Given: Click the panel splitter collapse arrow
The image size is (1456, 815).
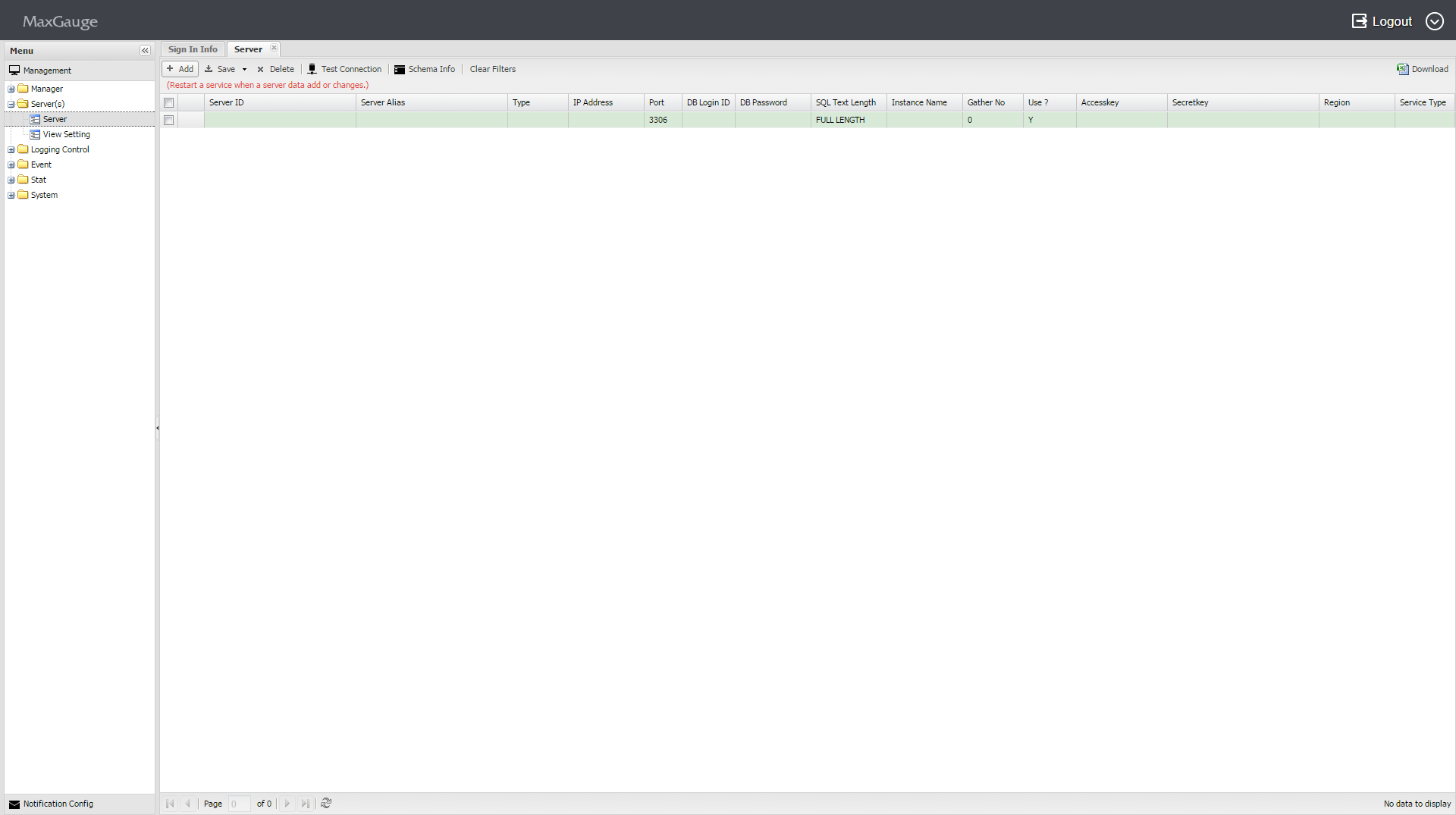Looking at the screenshot, I should [157, 428].
